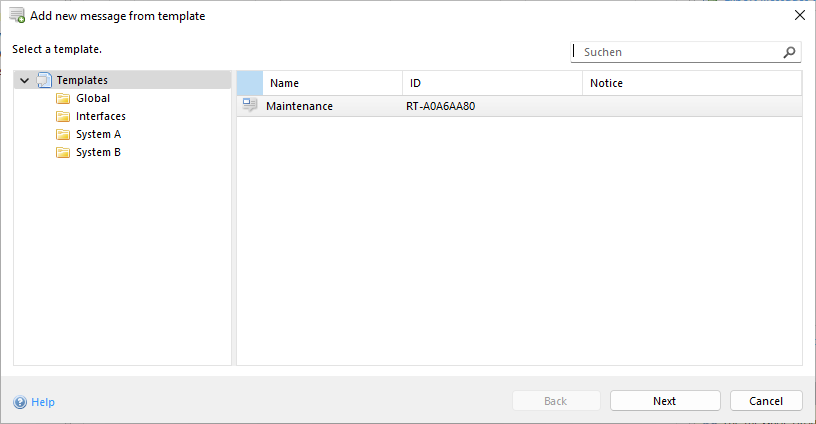Image resolution: width=816 pixels, height=424 pixels.
Task: Click the System A folder icon
Action: pos(63,134)
